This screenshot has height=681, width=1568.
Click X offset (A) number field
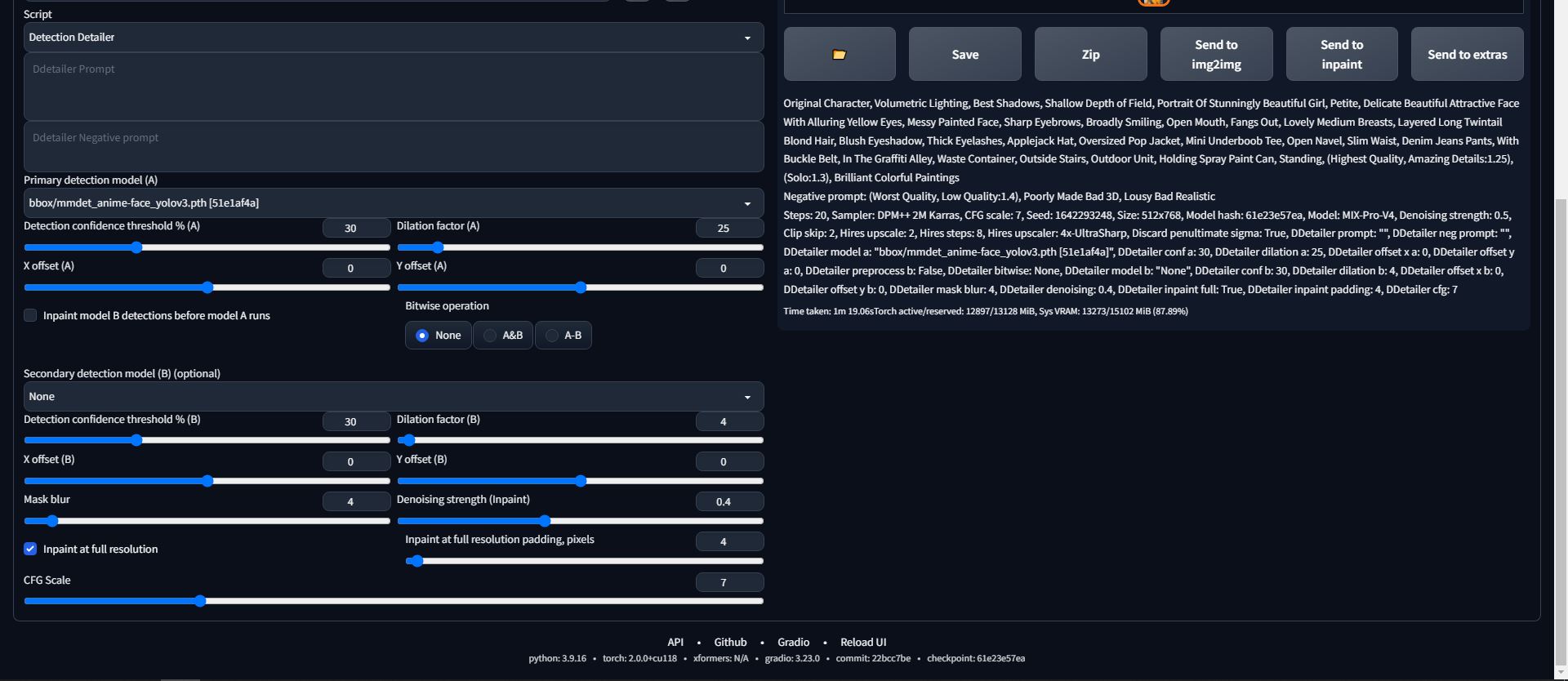point(356,268)
